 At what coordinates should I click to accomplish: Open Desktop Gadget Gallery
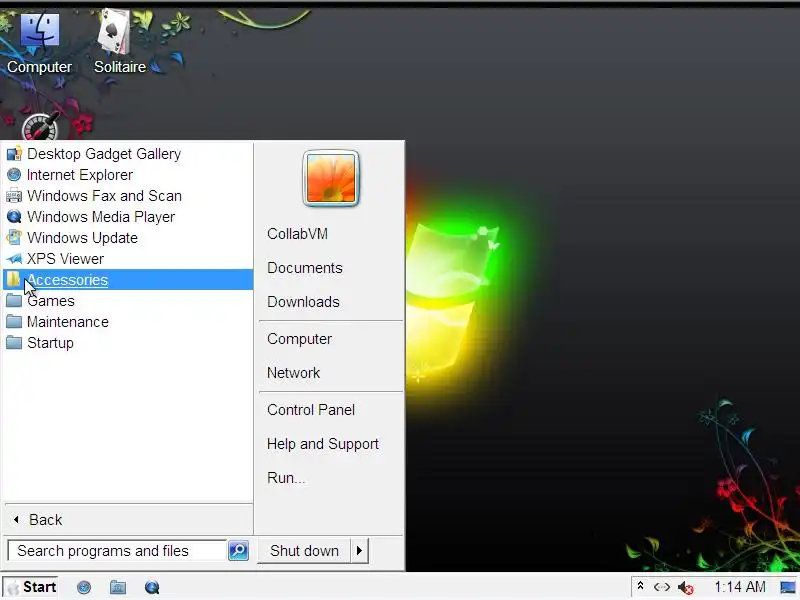point(128,154)
